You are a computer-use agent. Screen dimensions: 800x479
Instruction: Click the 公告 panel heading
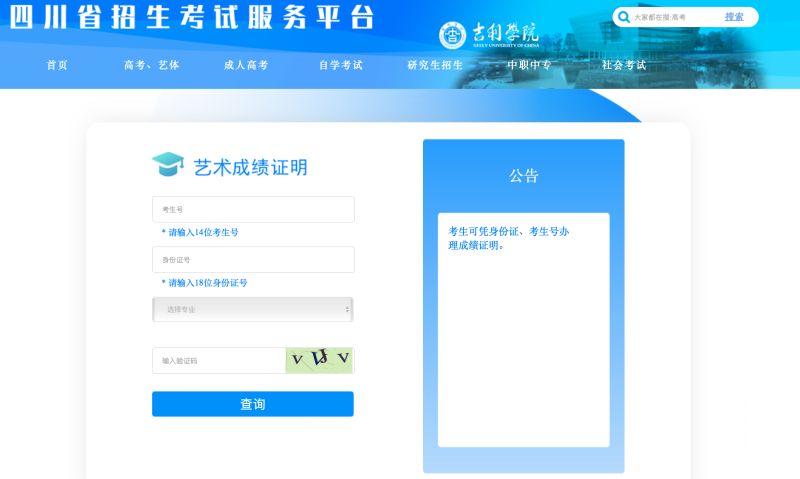coord(523,175)
